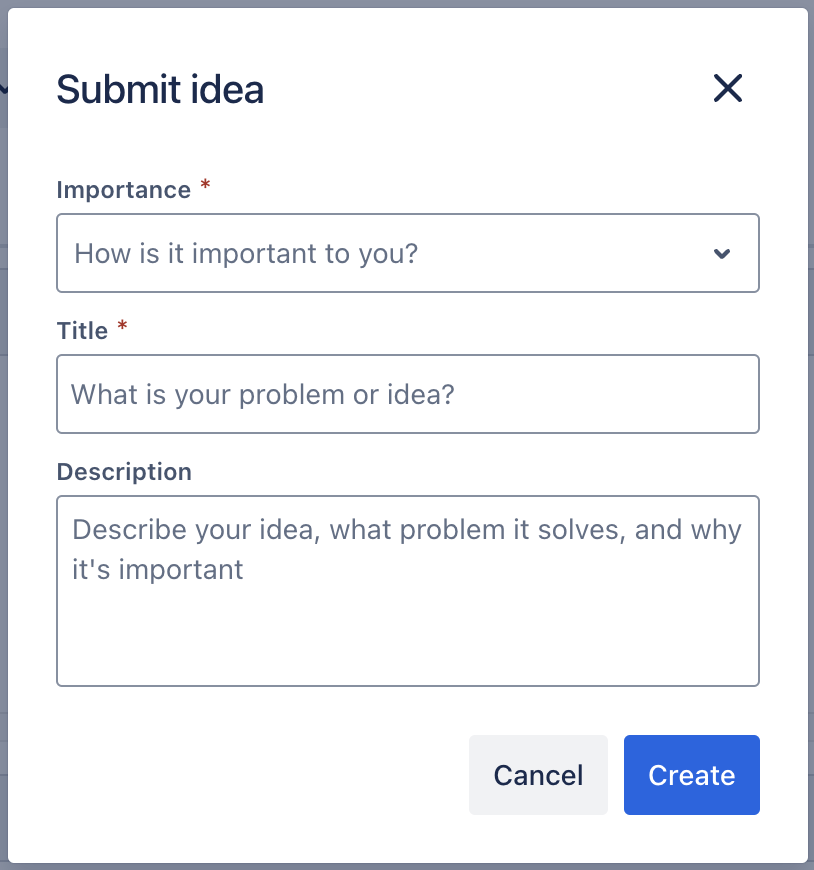The image size is (814, 870).
Task: Close the Submit idea dialog with X
Action: [727, 89]
